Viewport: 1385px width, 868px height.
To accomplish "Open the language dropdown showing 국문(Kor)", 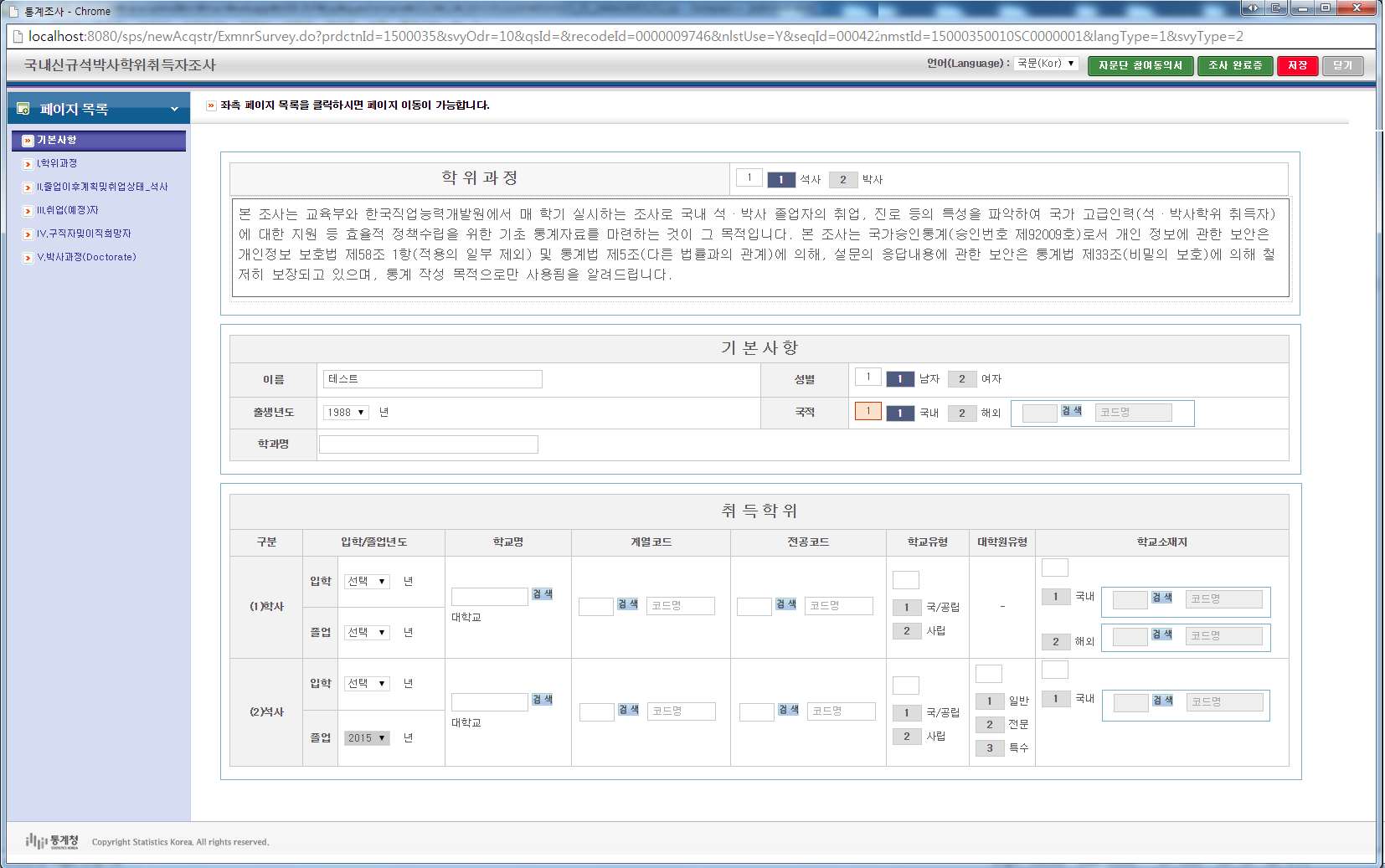I will point(1045,64).
